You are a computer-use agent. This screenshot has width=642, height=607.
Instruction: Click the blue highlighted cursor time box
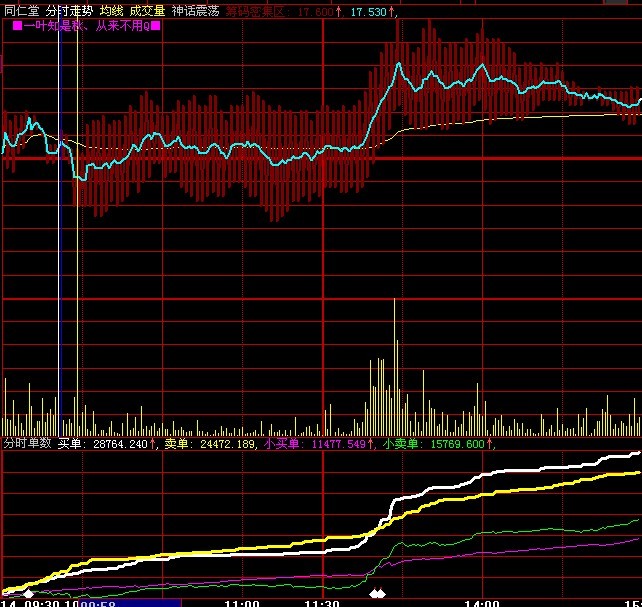coord(129,603)
